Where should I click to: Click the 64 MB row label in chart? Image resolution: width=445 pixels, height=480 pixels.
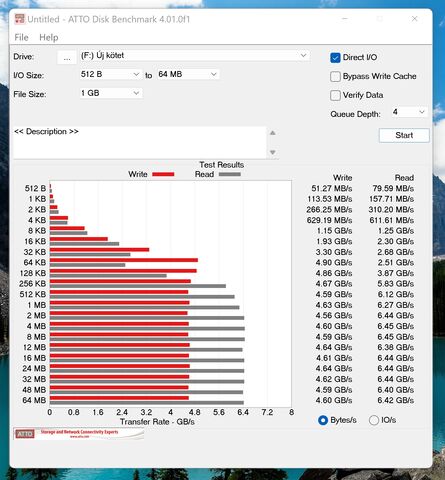pyautogui.click(x=34, y=400)
